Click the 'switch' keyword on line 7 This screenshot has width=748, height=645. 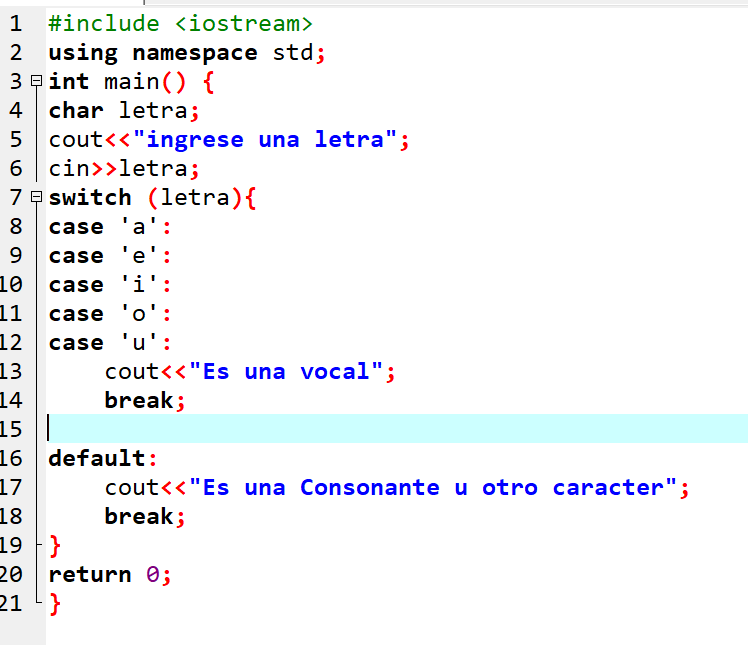coord(90,197)
